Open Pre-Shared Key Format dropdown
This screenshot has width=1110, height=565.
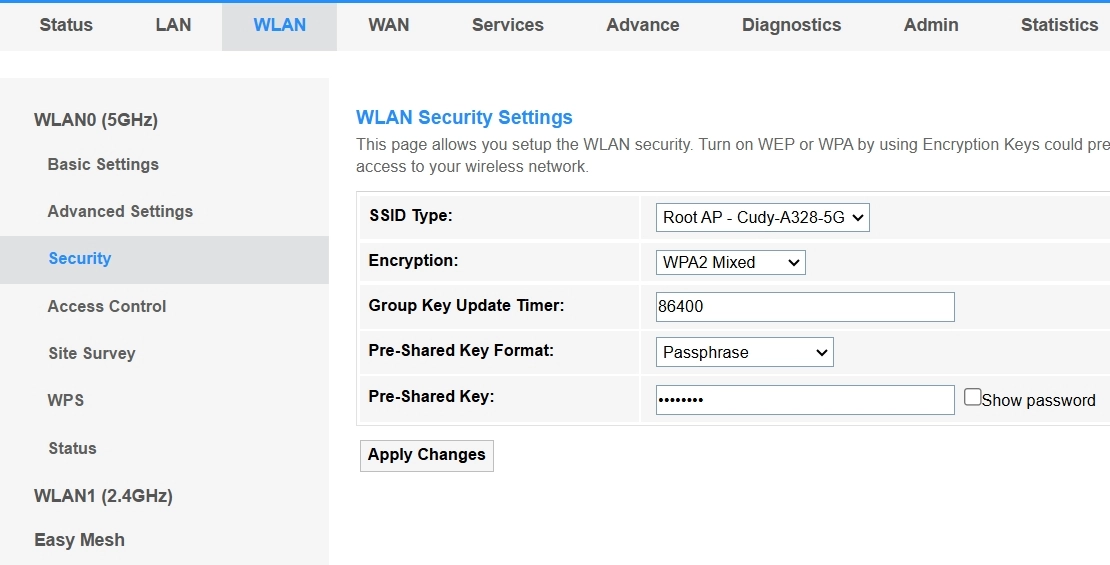click(x=744, y=352)
